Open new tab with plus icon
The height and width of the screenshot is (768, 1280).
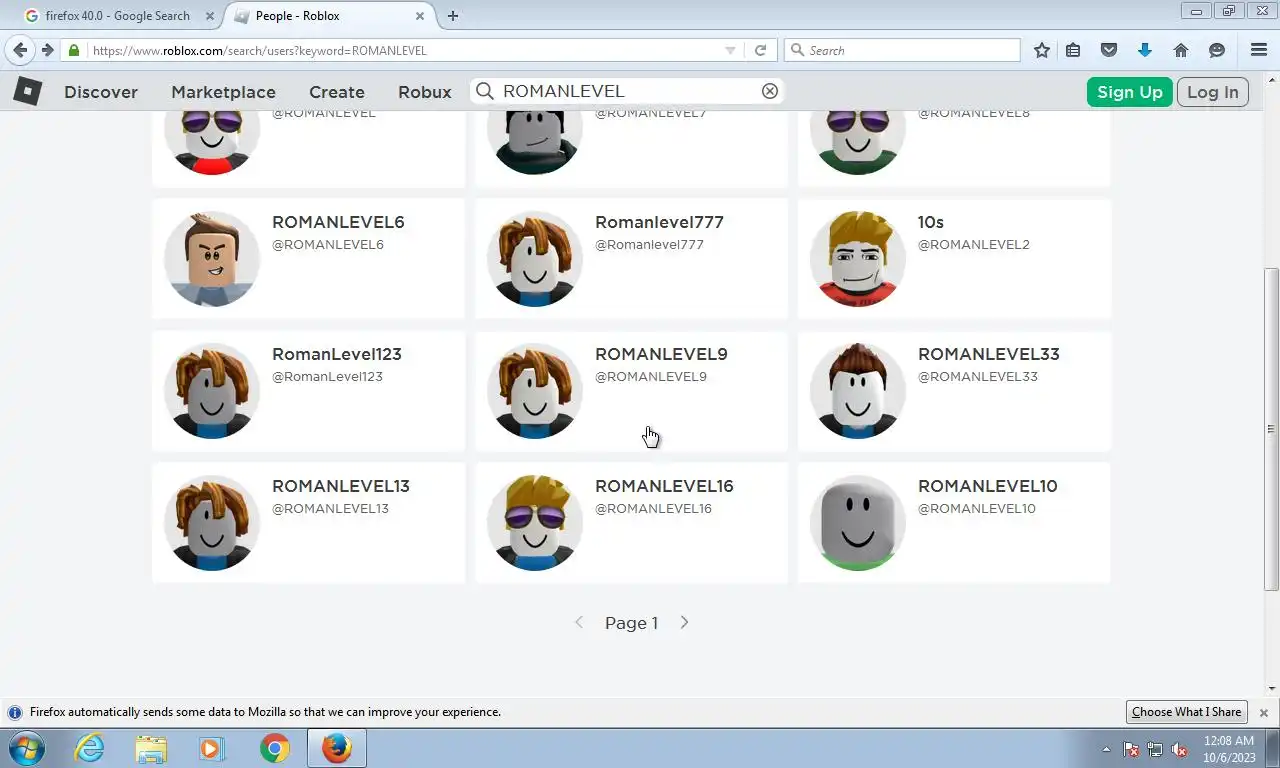tap(453, 16)
